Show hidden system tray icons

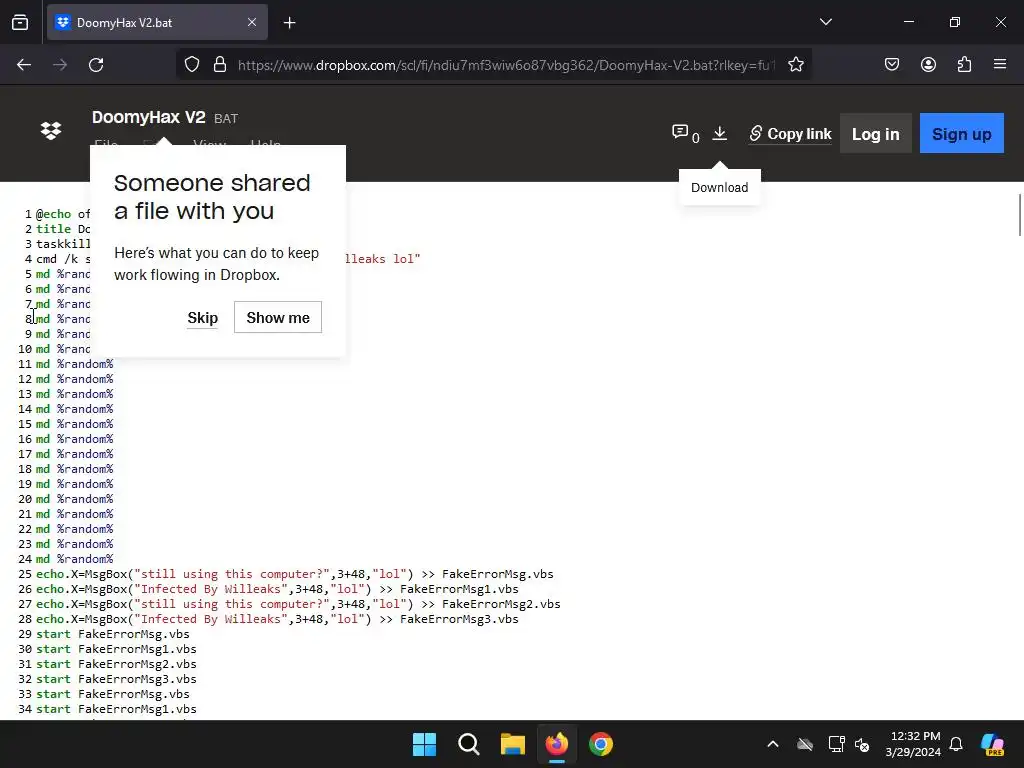(773, 744)
